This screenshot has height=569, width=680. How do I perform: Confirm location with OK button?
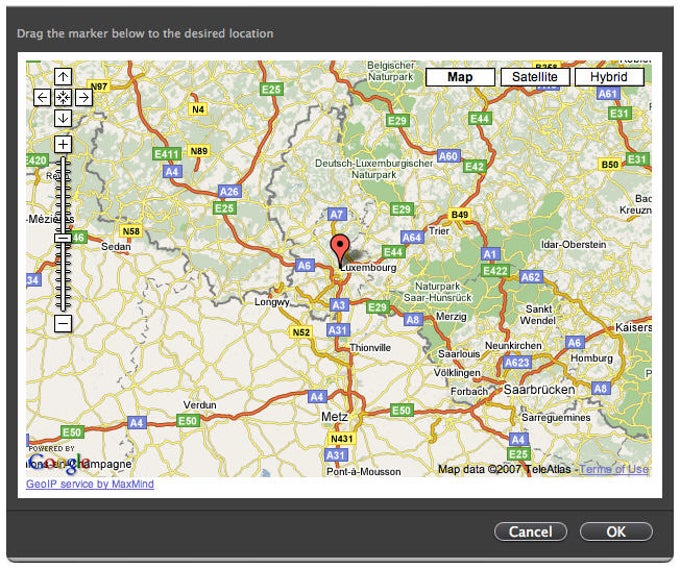[616, 532]
